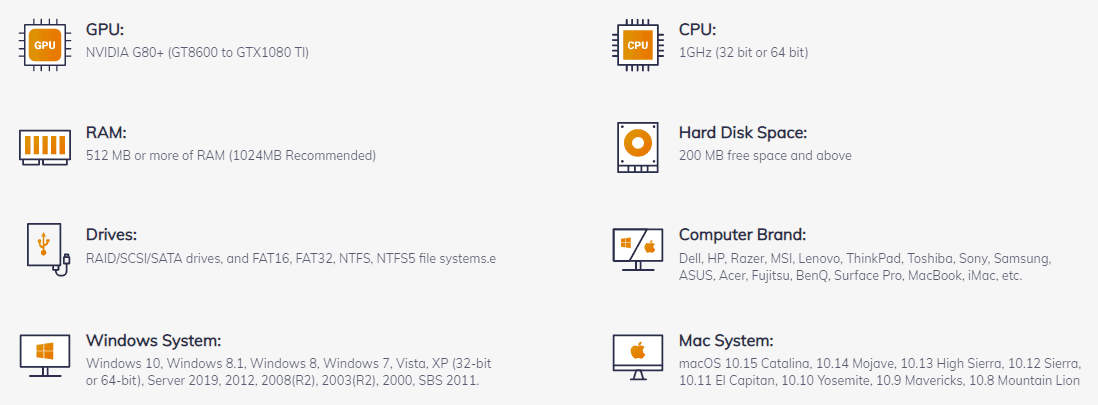Select the GPU: heading
The height and width of the screenshot is (405, 1098).
coord(104,30)
